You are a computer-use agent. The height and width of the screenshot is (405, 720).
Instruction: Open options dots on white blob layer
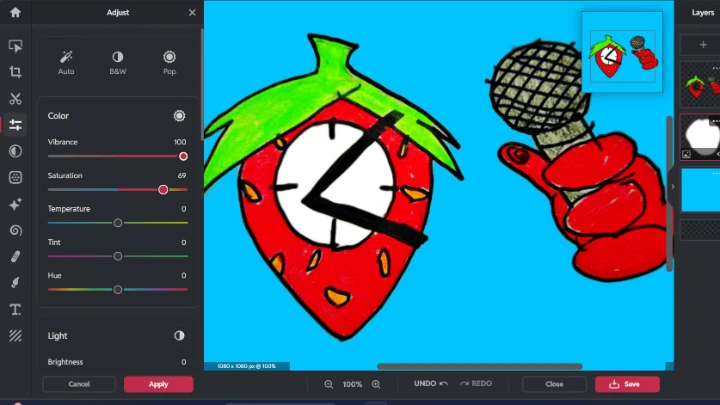tap(715, 121)
